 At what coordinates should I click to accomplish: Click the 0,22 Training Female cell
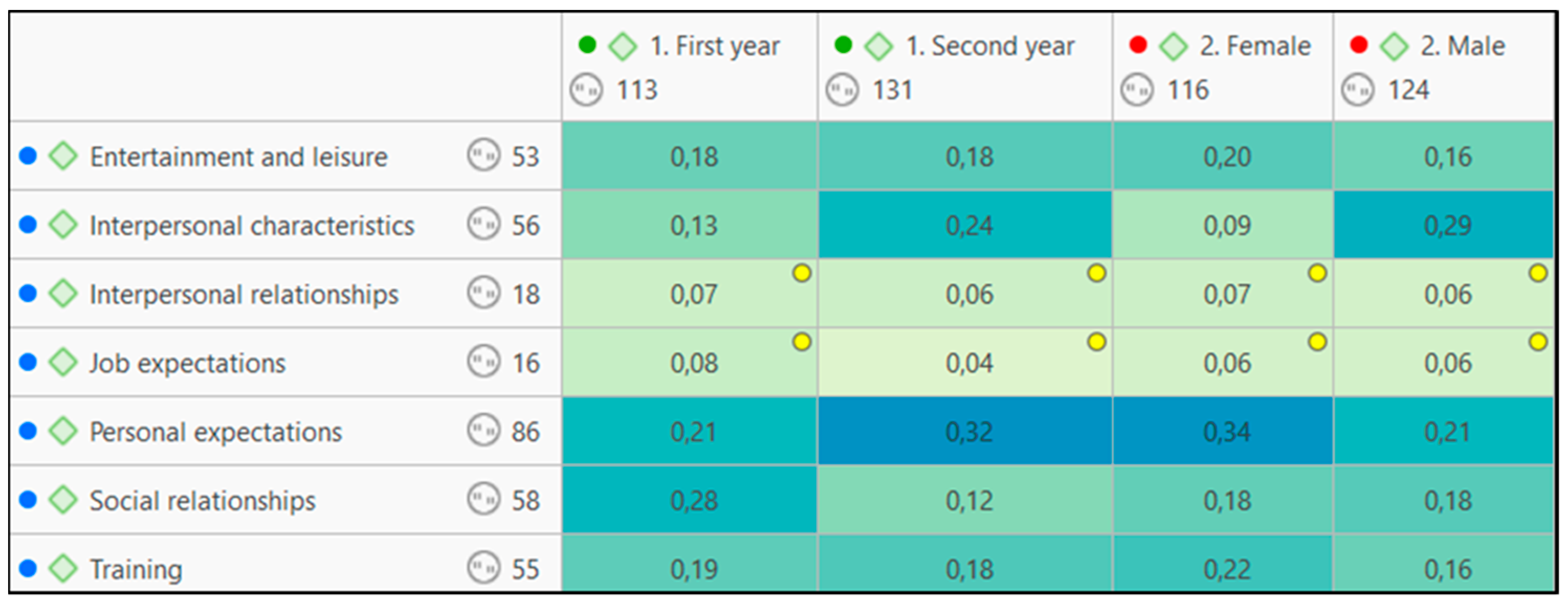click(x=1226, y=569)
